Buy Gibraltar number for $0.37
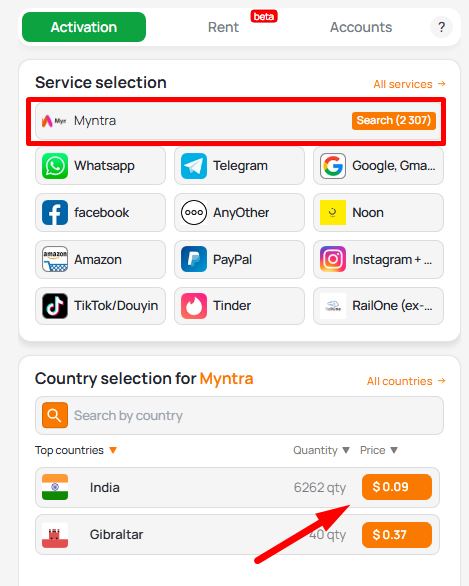This screenshot has width=469, height=586. [397, 535]
